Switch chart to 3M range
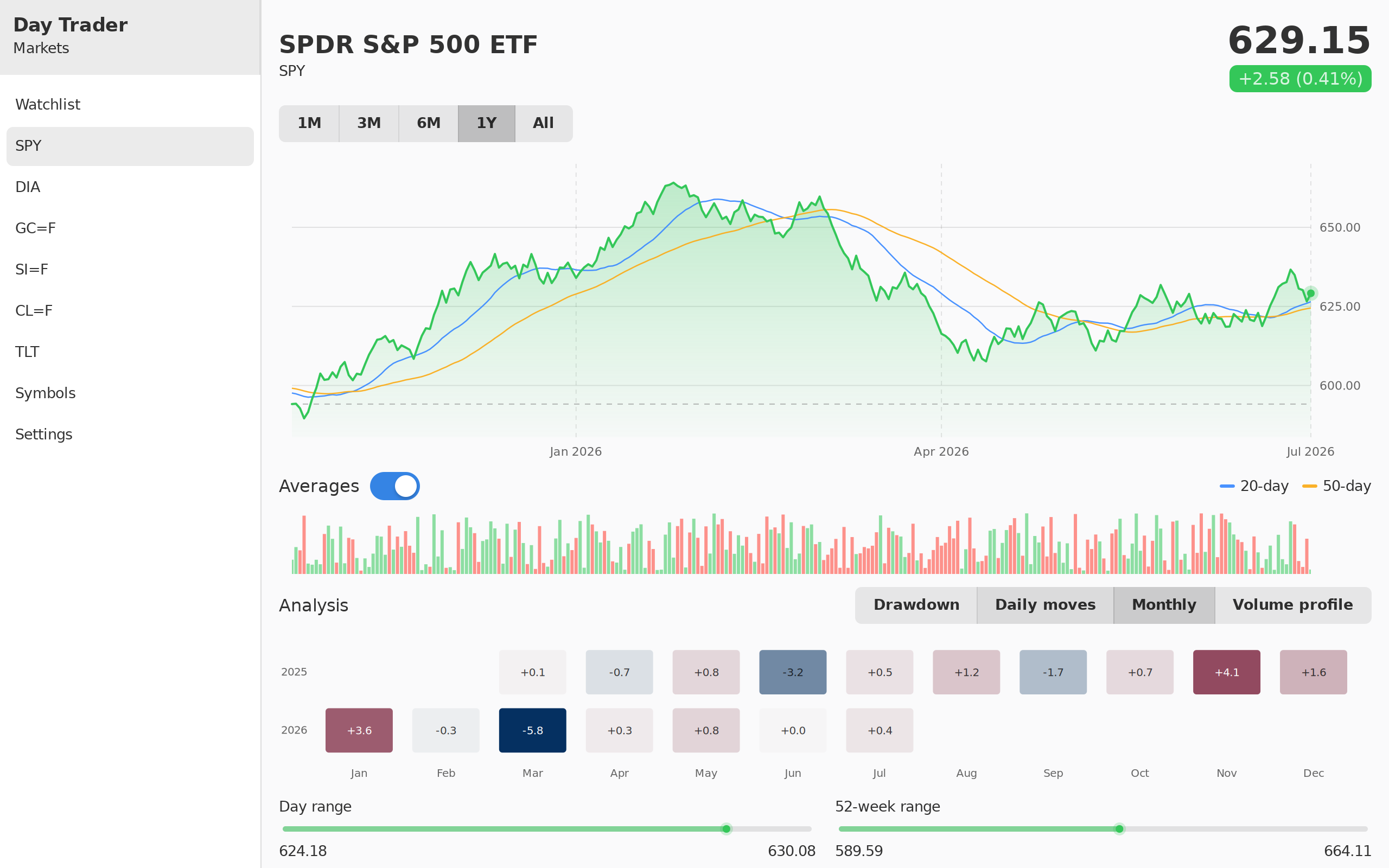This screenshot has height=868, width=1389. [369, 124]
